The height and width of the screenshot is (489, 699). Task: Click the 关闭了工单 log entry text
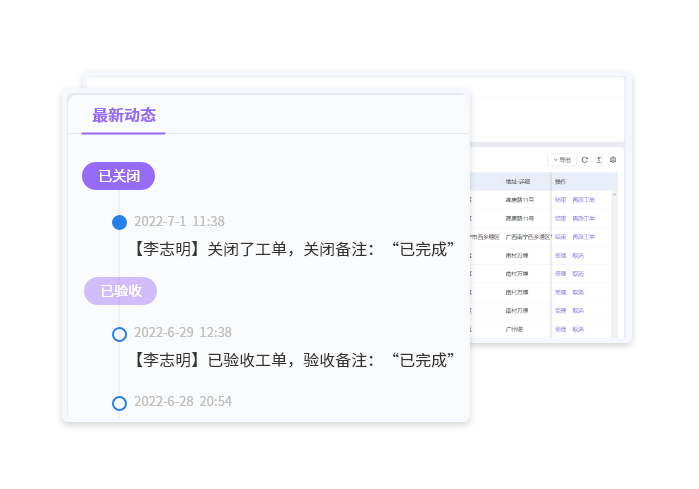pos(294,249)
